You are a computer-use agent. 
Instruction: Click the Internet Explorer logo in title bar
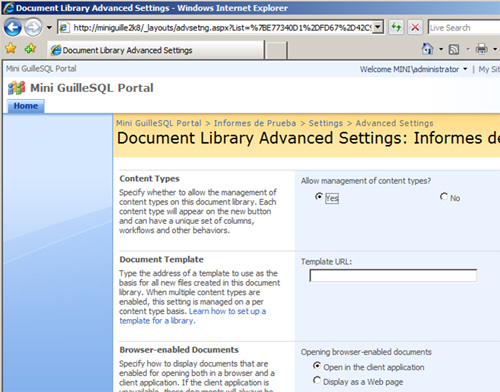pyautogui.click(x=8, y=8)
